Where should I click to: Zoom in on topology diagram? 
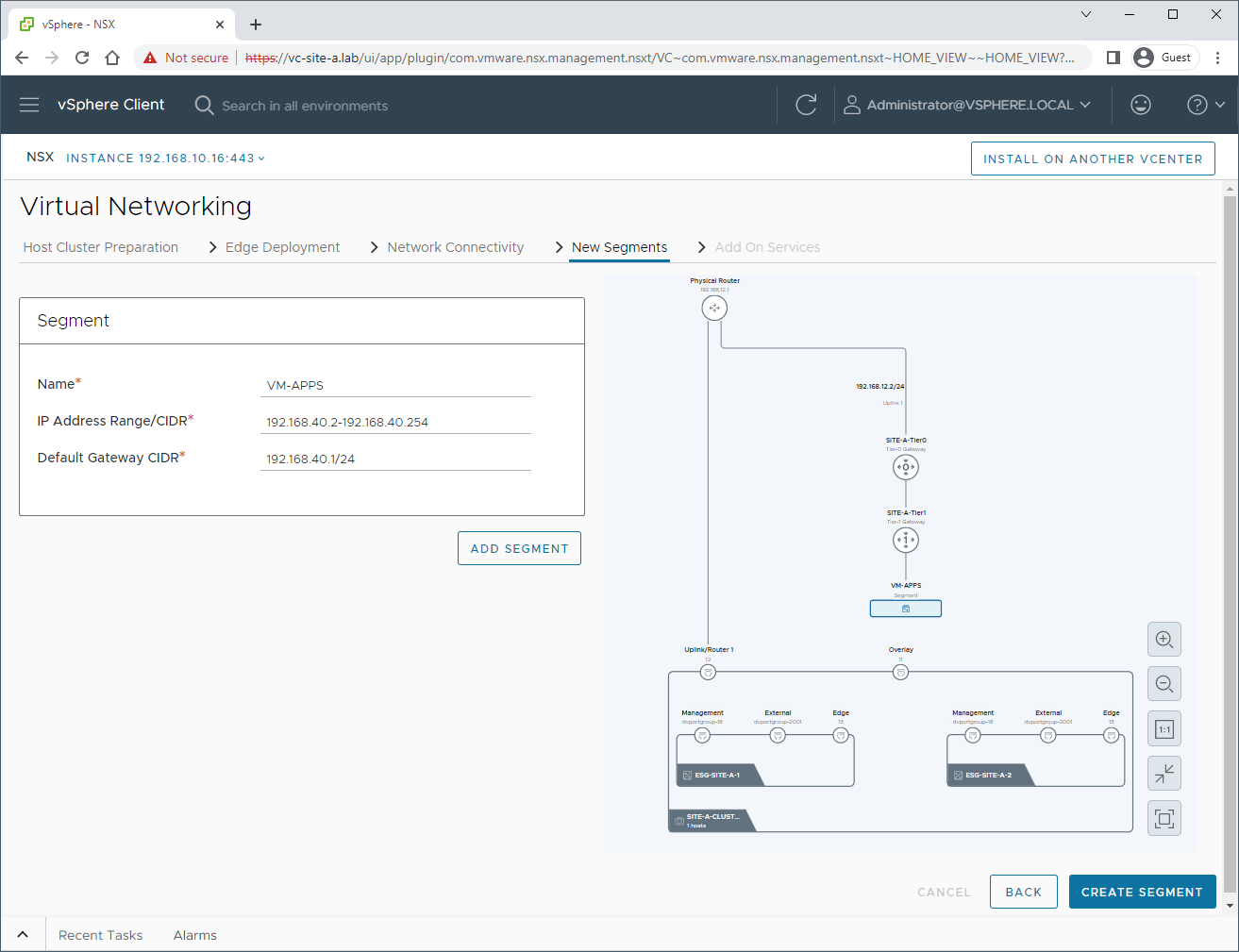click(x=1164, y=640)
